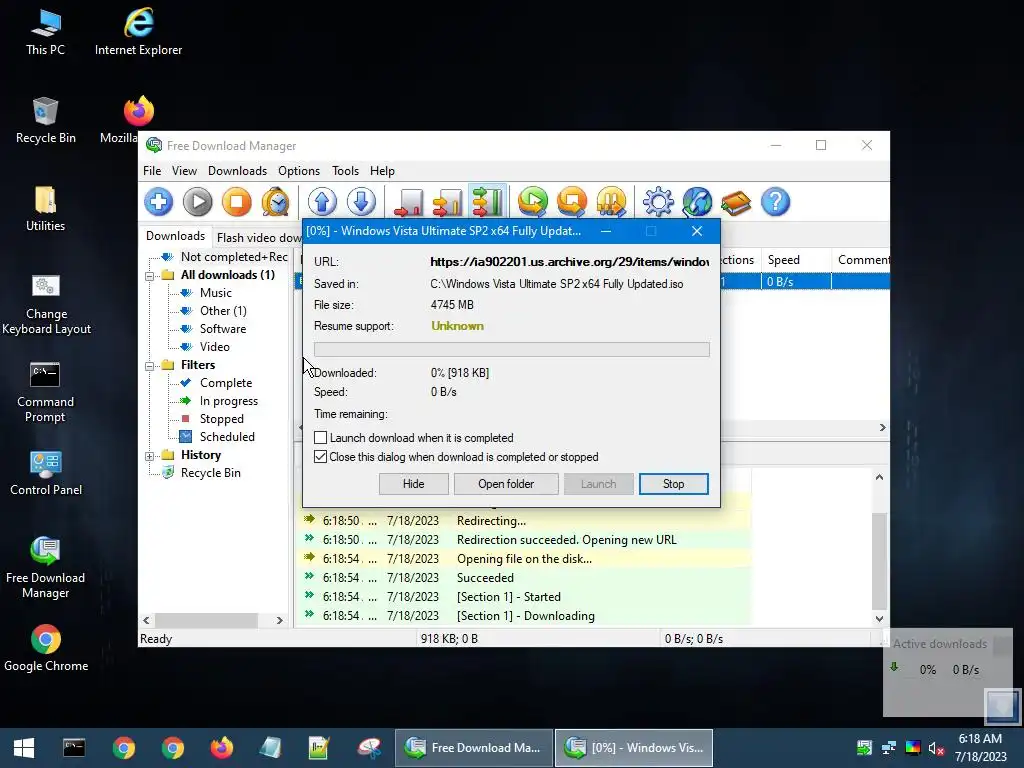Click Firefox icon in the taskbar
Screen dimensions: 1024x768
(x=221, y=747)
